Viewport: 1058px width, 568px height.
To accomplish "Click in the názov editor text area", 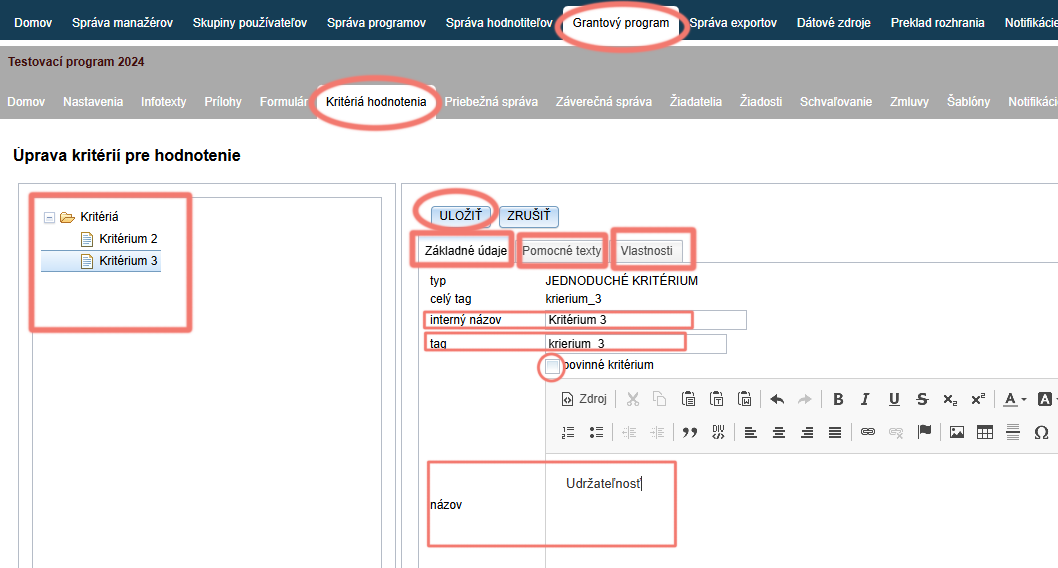I will (802, 513).
